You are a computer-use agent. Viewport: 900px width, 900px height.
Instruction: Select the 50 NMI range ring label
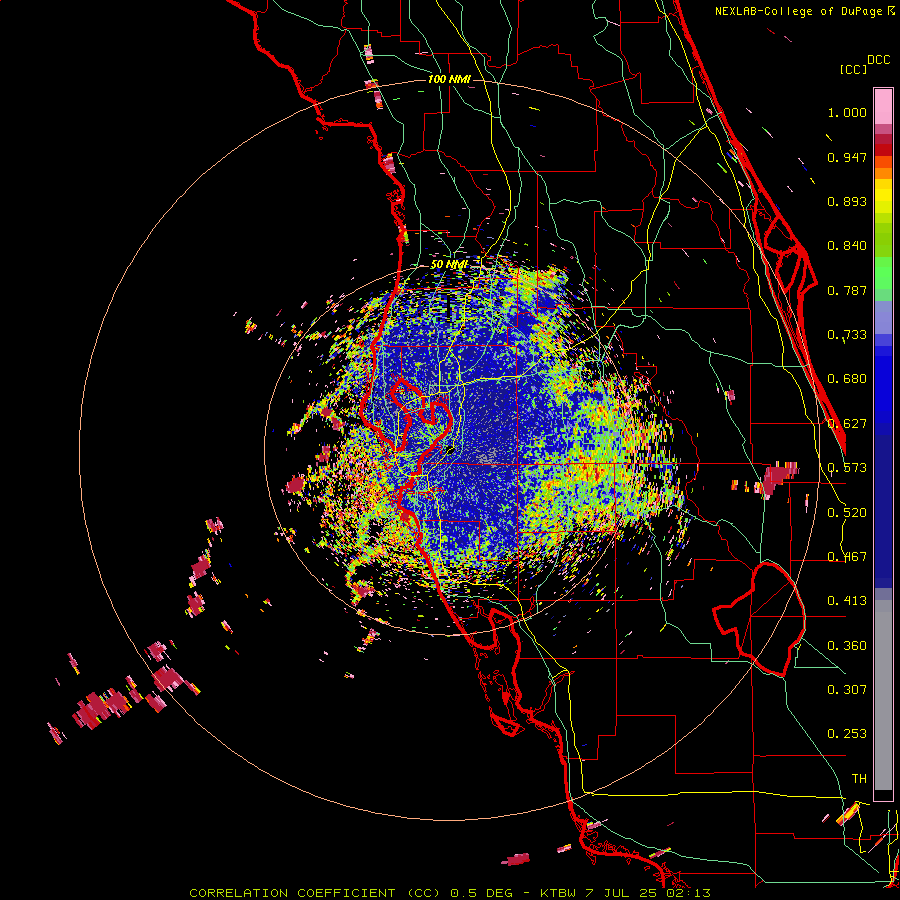[449, 264]
